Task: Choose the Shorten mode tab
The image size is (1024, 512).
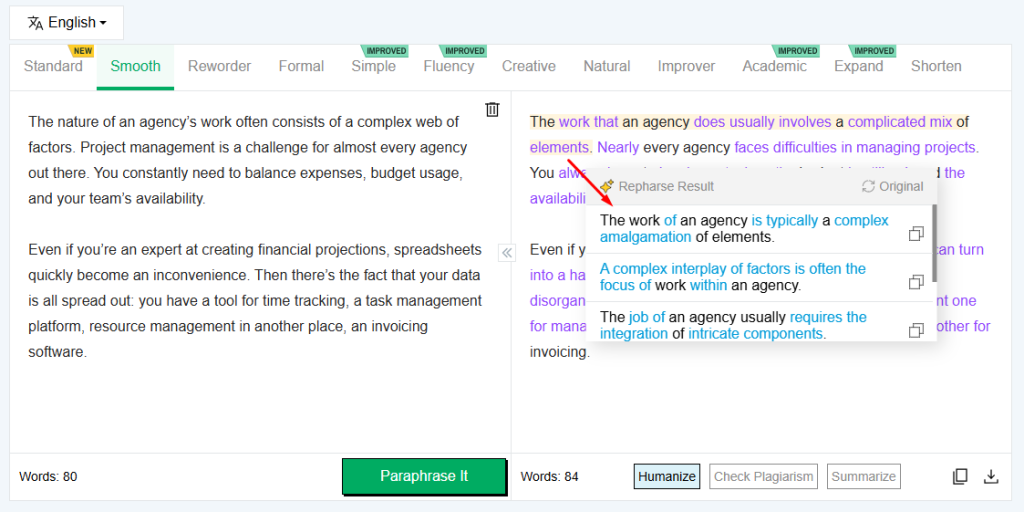Action: point(936,66)
